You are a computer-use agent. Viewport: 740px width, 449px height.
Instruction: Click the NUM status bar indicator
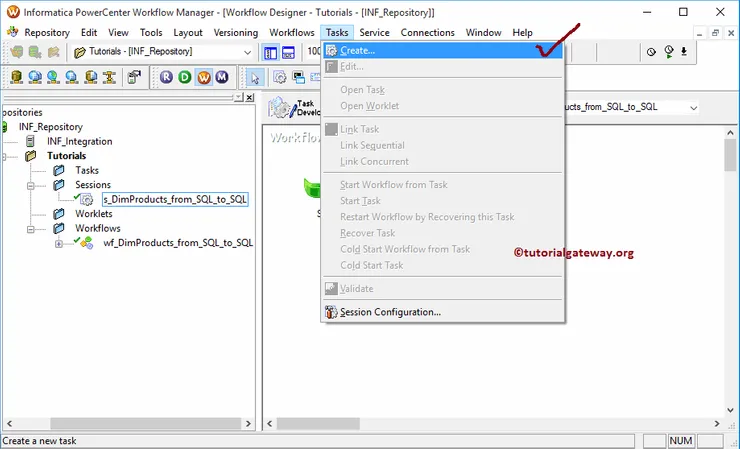tap(681, 441)
